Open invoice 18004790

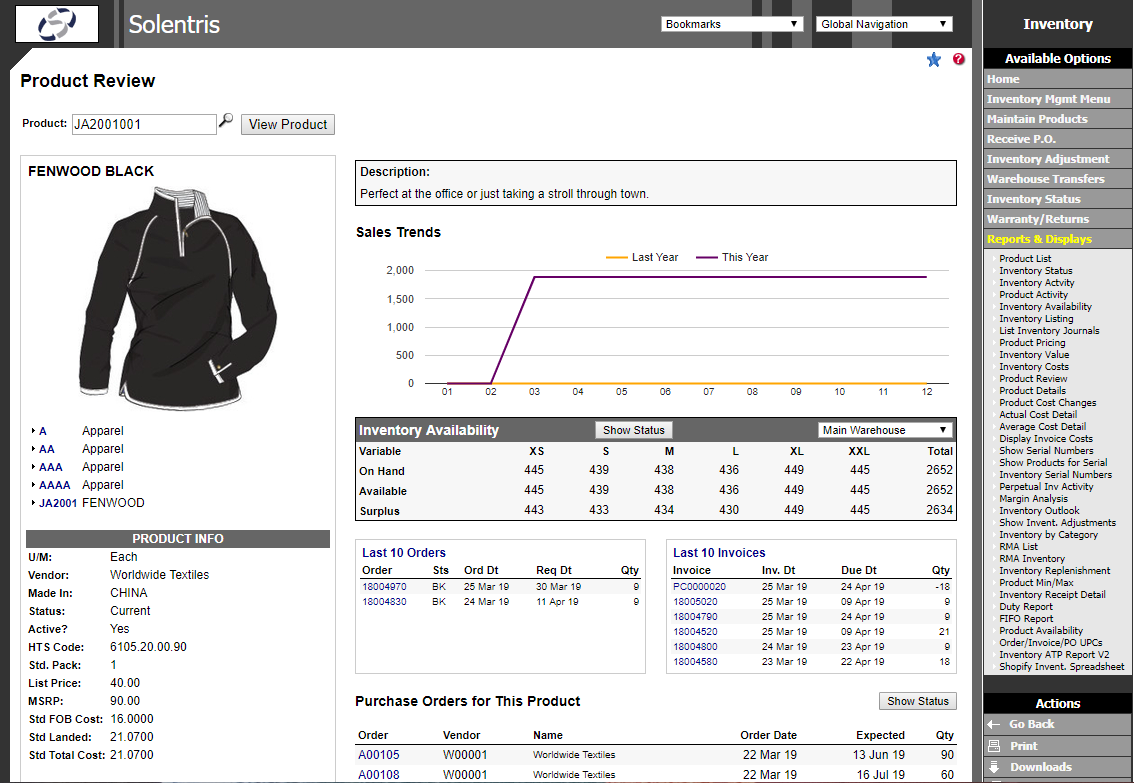(695, 617)
